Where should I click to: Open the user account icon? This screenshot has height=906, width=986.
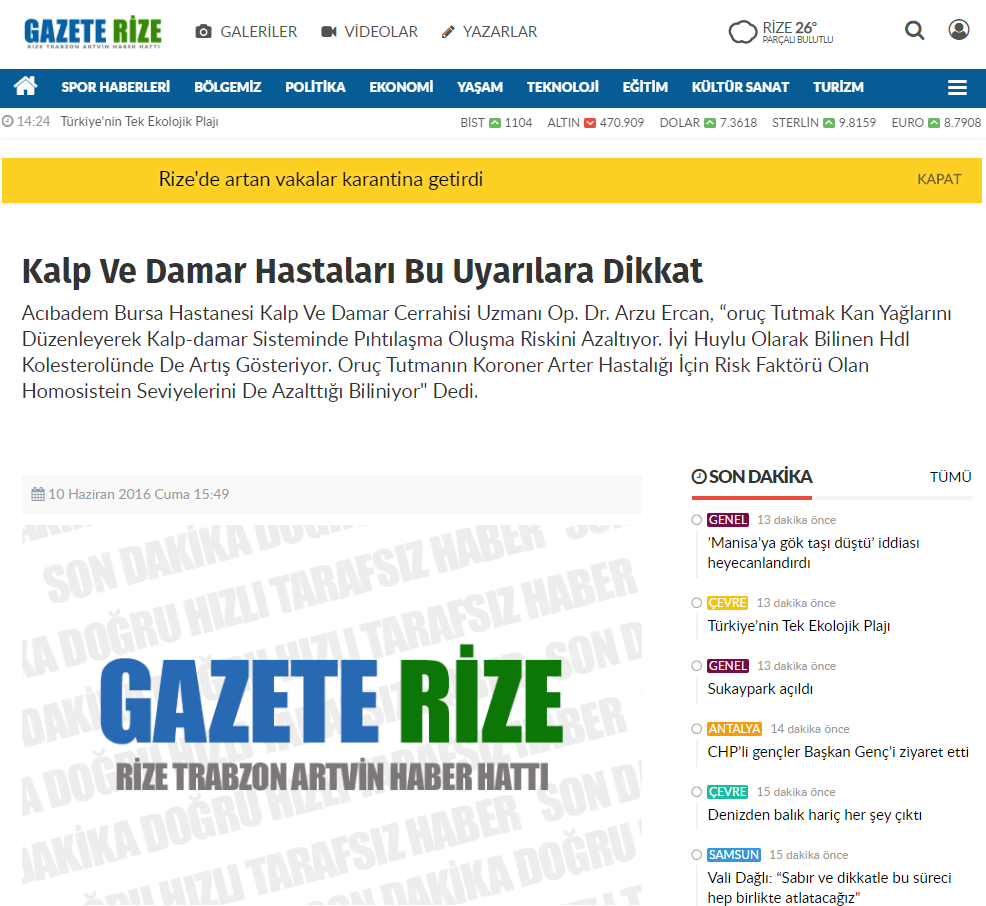(958, 30)
